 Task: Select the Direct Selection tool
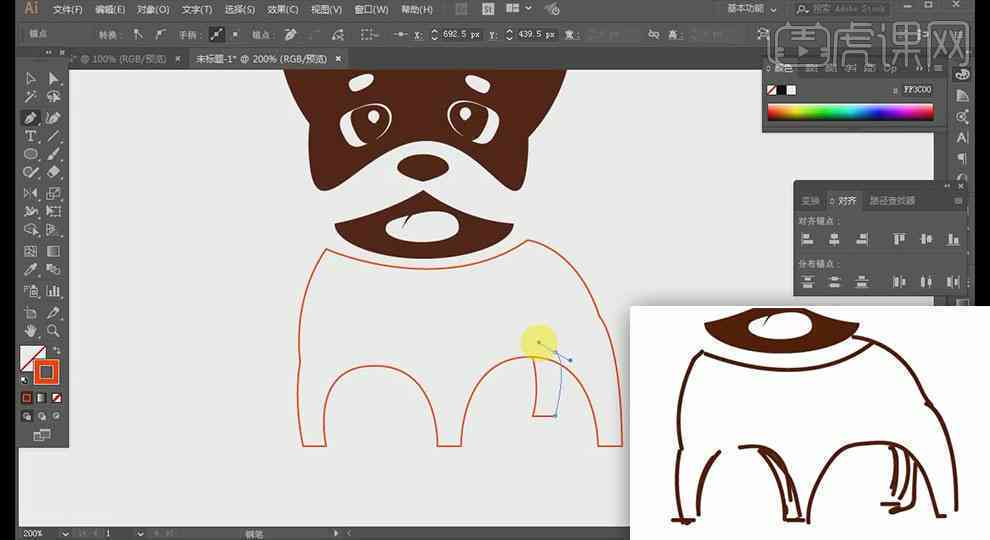(54, 78)
